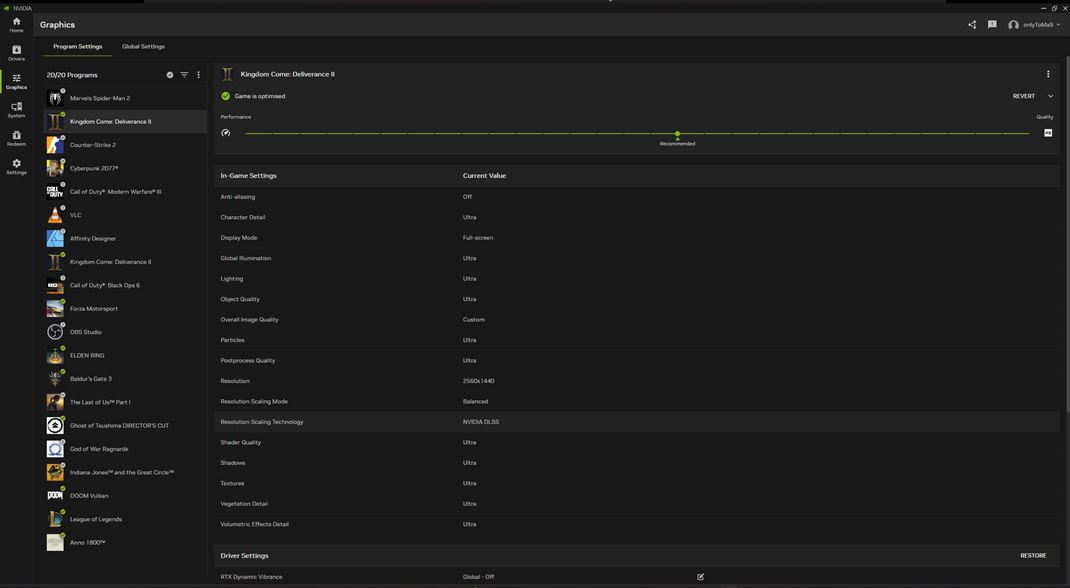Select the Counter-Strike 2 game icon
The image size is (1070, 588).
pyautogui.click(x=55, y=145)
